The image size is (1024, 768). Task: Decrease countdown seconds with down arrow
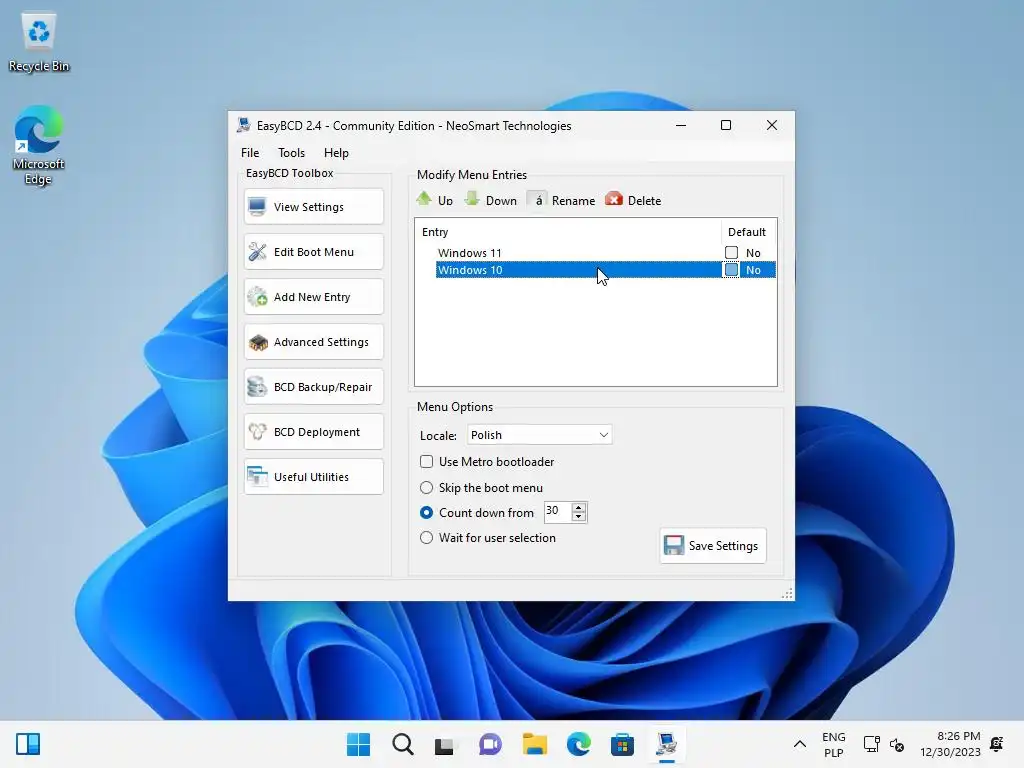pyautogui.click(x=579, y=517)
